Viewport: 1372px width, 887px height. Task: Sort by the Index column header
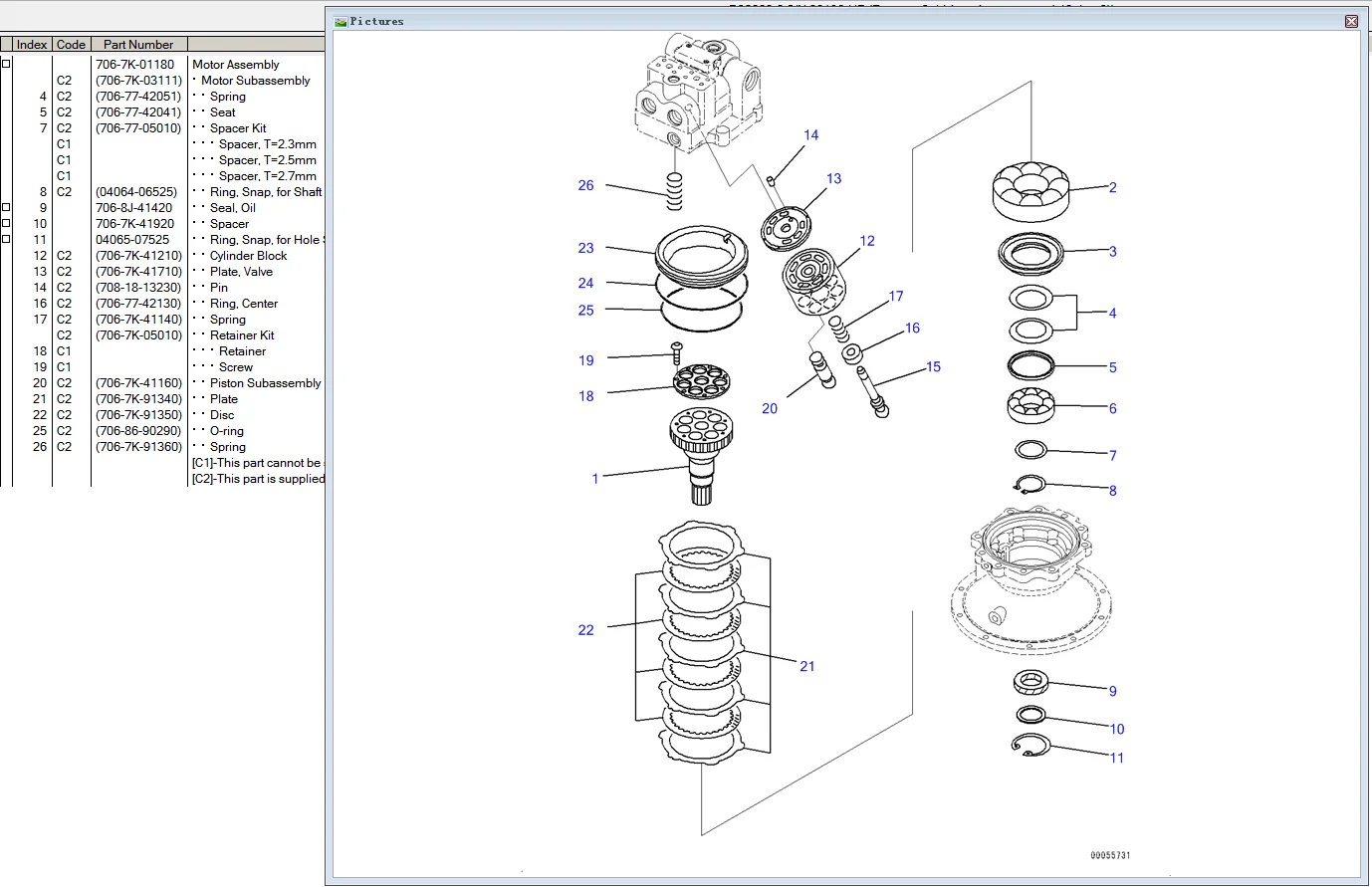(32, 45)
